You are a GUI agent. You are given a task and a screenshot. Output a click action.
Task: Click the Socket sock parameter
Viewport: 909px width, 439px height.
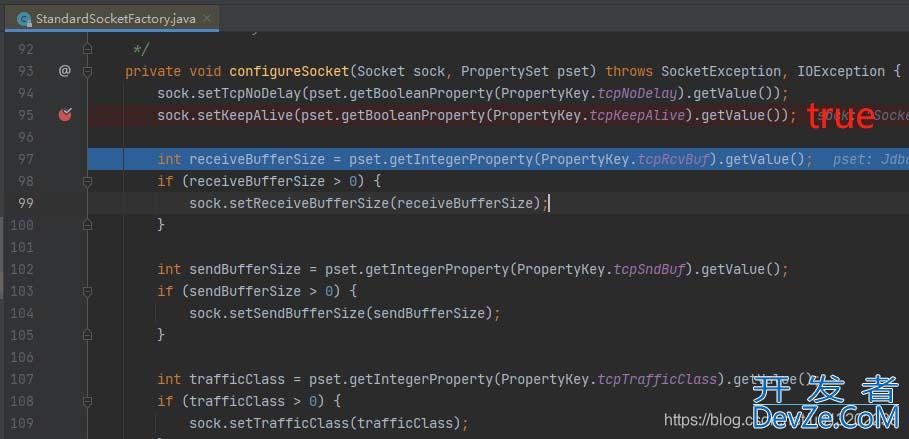point(401,71)
